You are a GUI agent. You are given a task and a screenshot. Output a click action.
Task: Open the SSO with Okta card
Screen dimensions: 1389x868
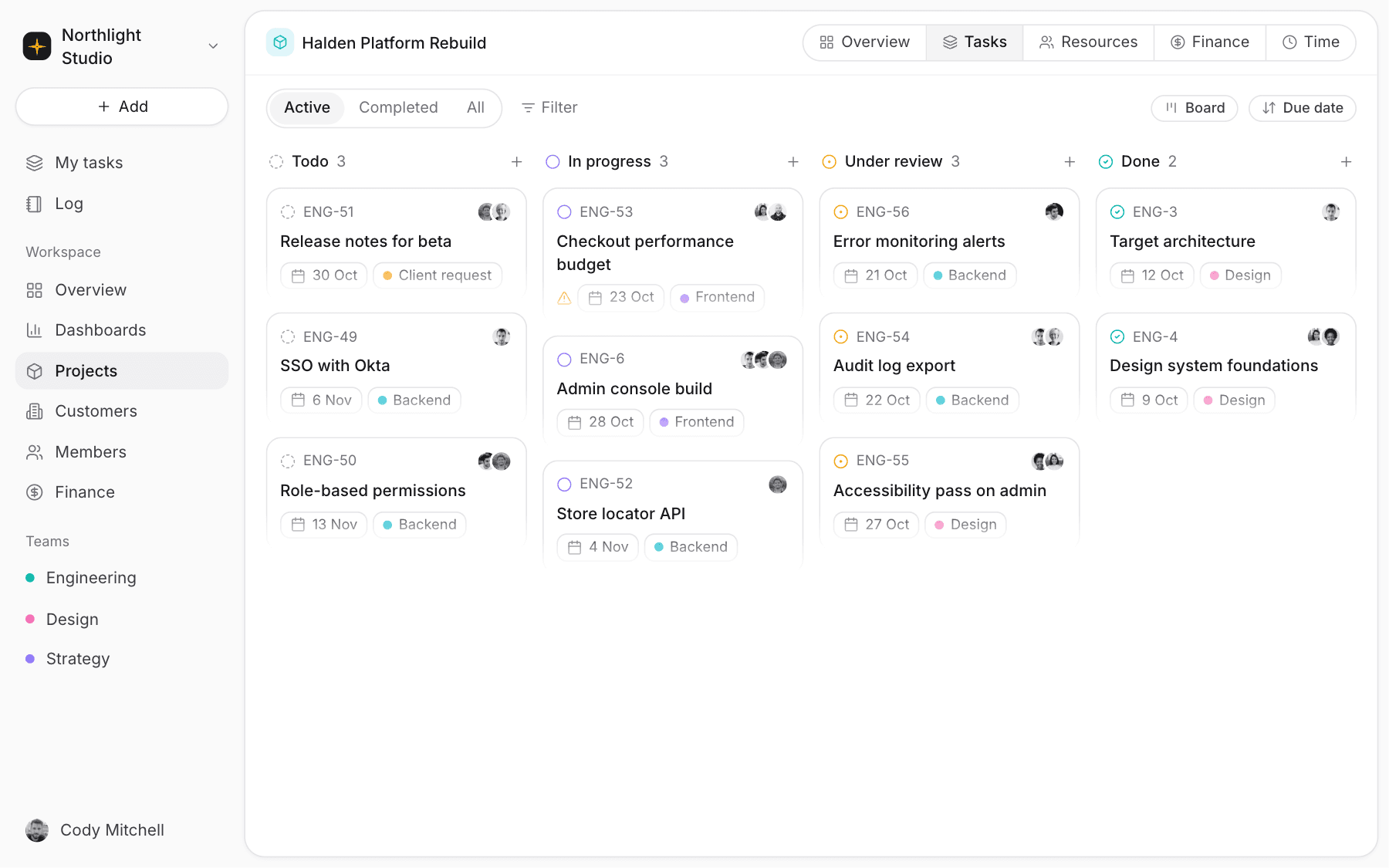(x=397, y=366)
